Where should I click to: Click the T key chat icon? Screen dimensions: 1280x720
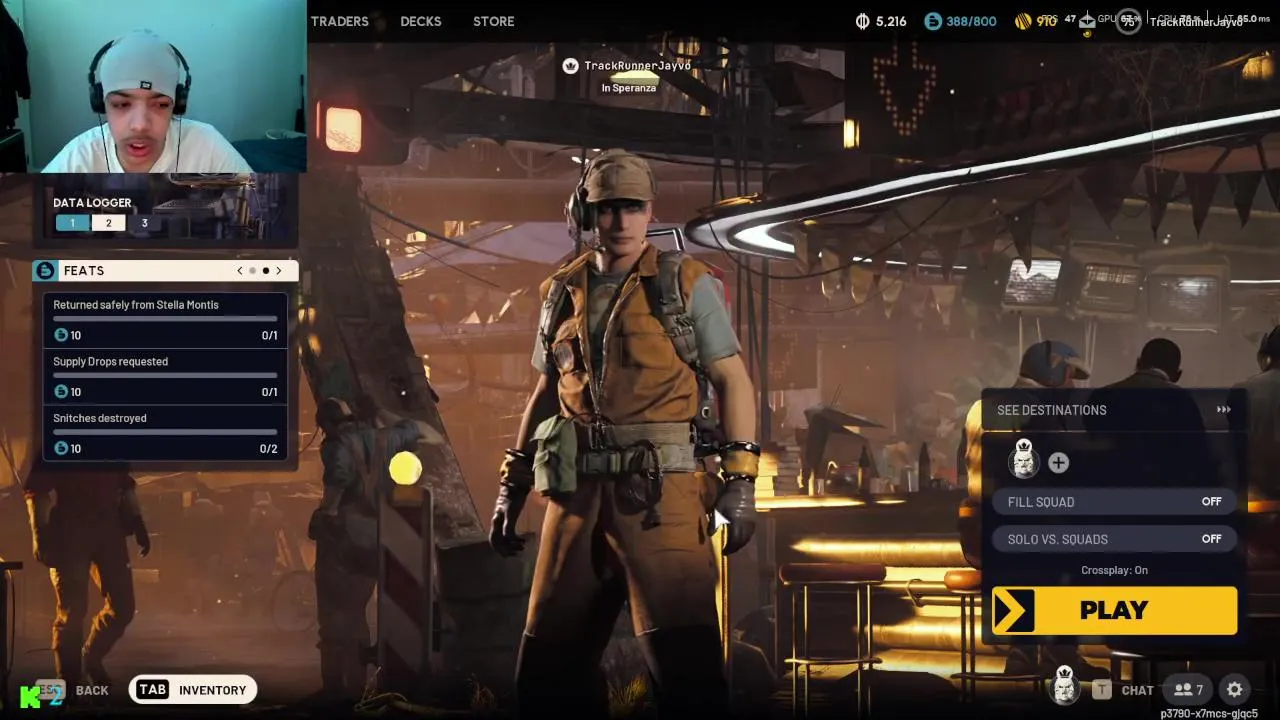tap(1101, 690)
